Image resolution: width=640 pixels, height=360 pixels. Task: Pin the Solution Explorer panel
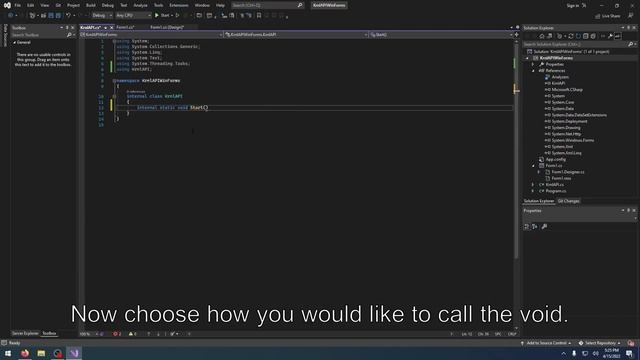(x=629, y=28)
